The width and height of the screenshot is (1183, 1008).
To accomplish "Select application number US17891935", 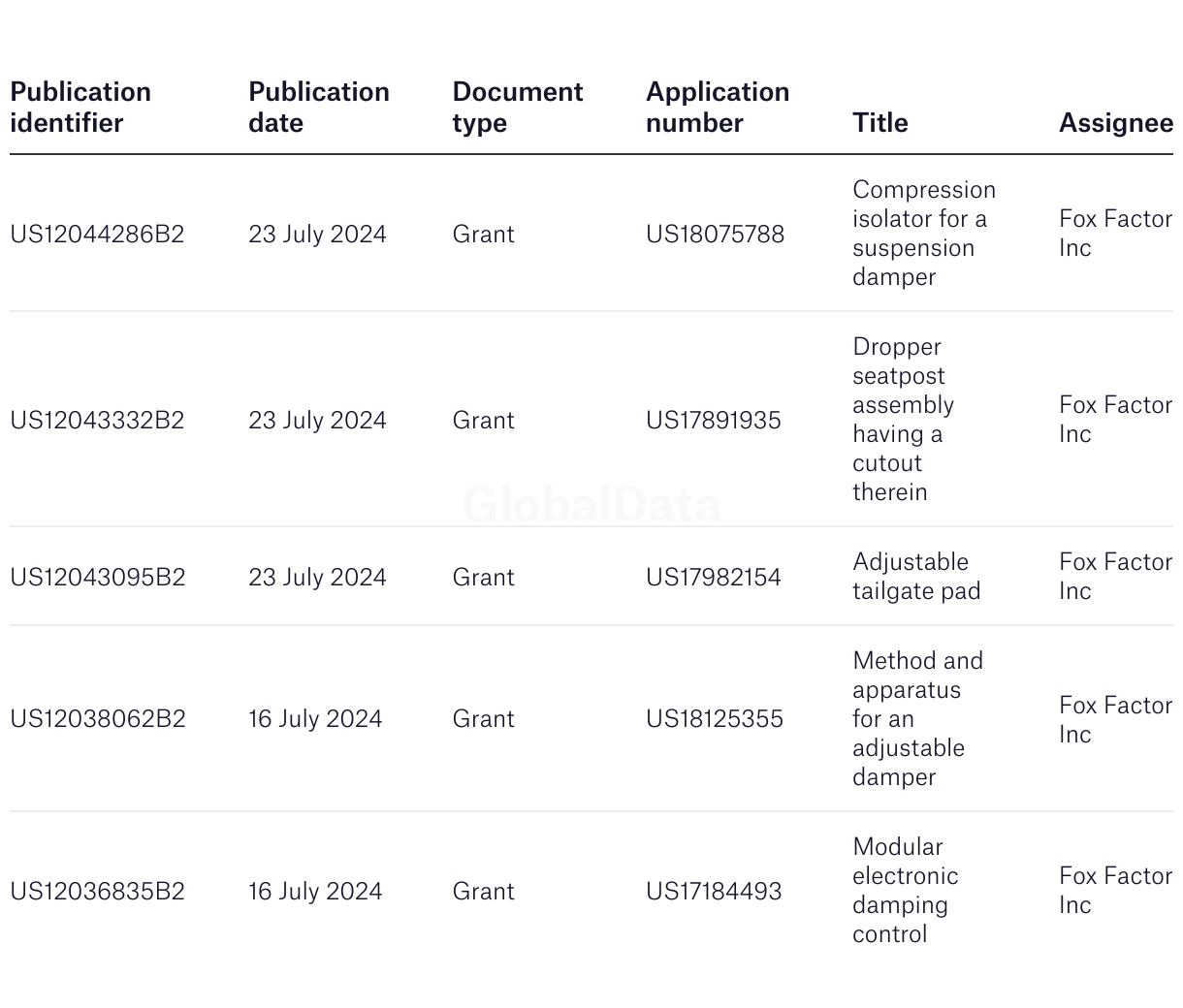I will 714,421.
